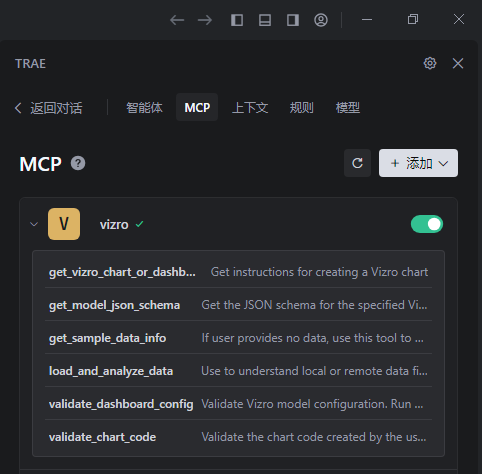Minimize the application window

point(367,20)
